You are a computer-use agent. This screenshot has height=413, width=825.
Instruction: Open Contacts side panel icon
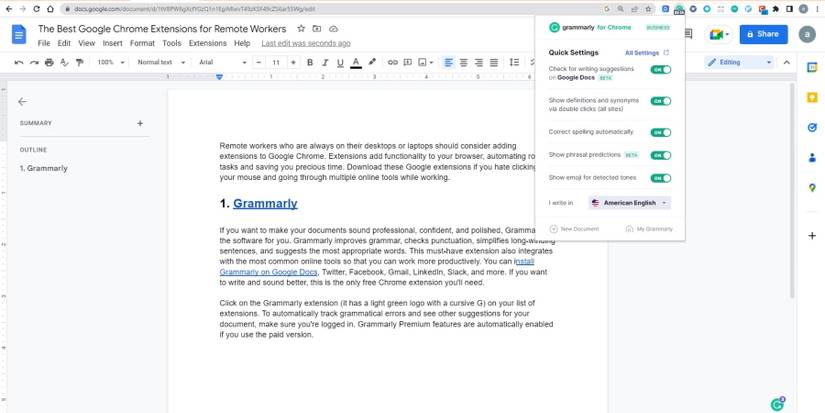click(x=812, y=157)
